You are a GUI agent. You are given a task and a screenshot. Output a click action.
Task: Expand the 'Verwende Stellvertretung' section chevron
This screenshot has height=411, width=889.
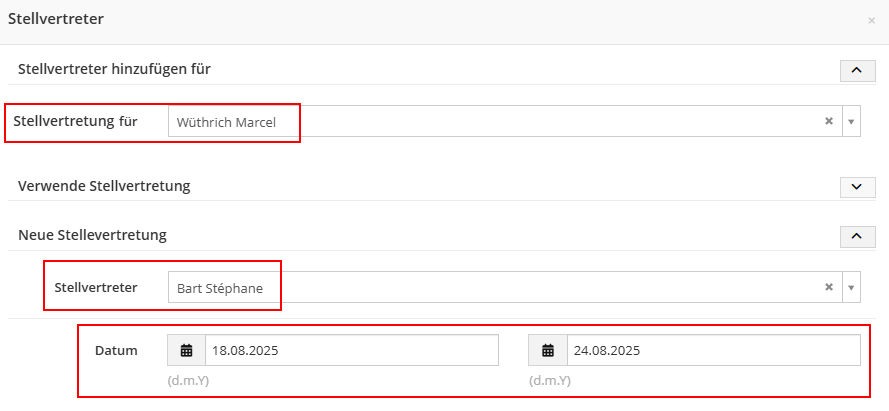855,186
